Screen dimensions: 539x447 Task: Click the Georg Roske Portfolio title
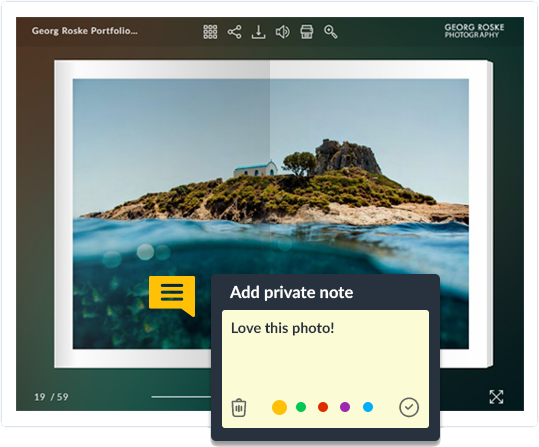pyautogui.click(x=85, y=31)
